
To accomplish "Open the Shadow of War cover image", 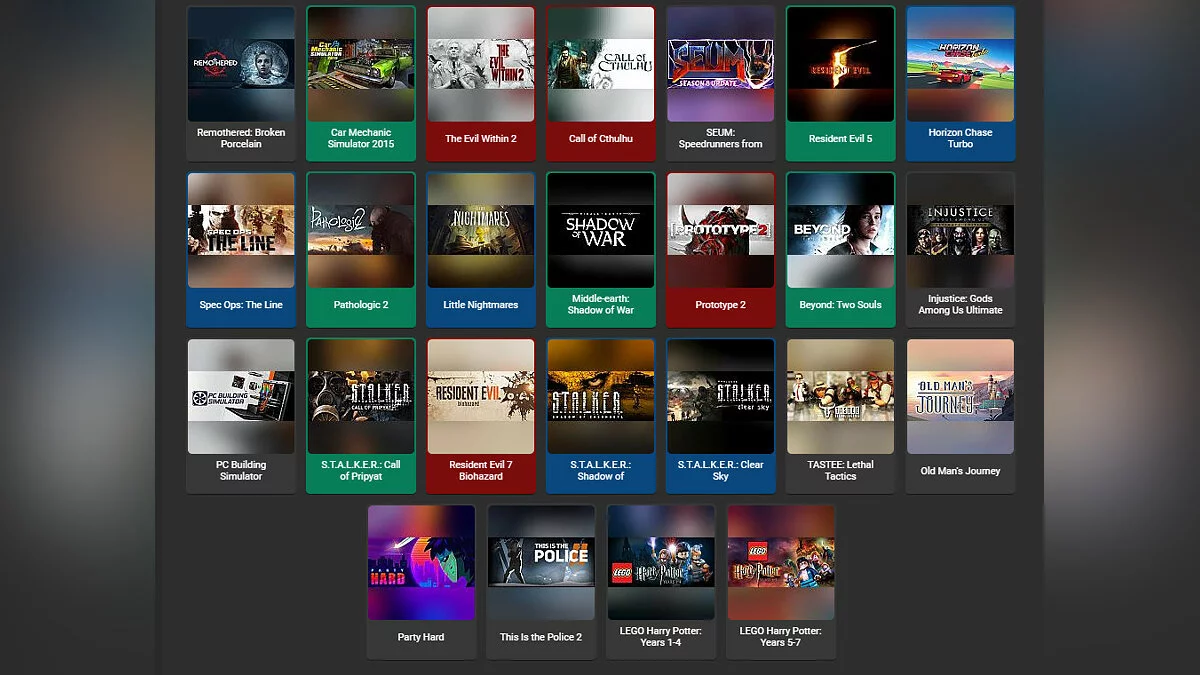I will (x=601, y=230).
